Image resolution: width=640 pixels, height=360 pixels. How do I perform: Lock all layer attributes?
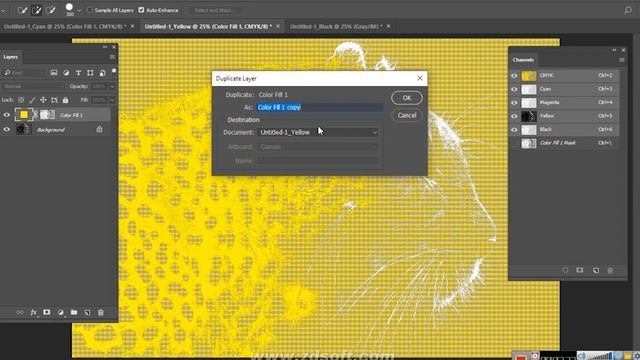[65, 100]
